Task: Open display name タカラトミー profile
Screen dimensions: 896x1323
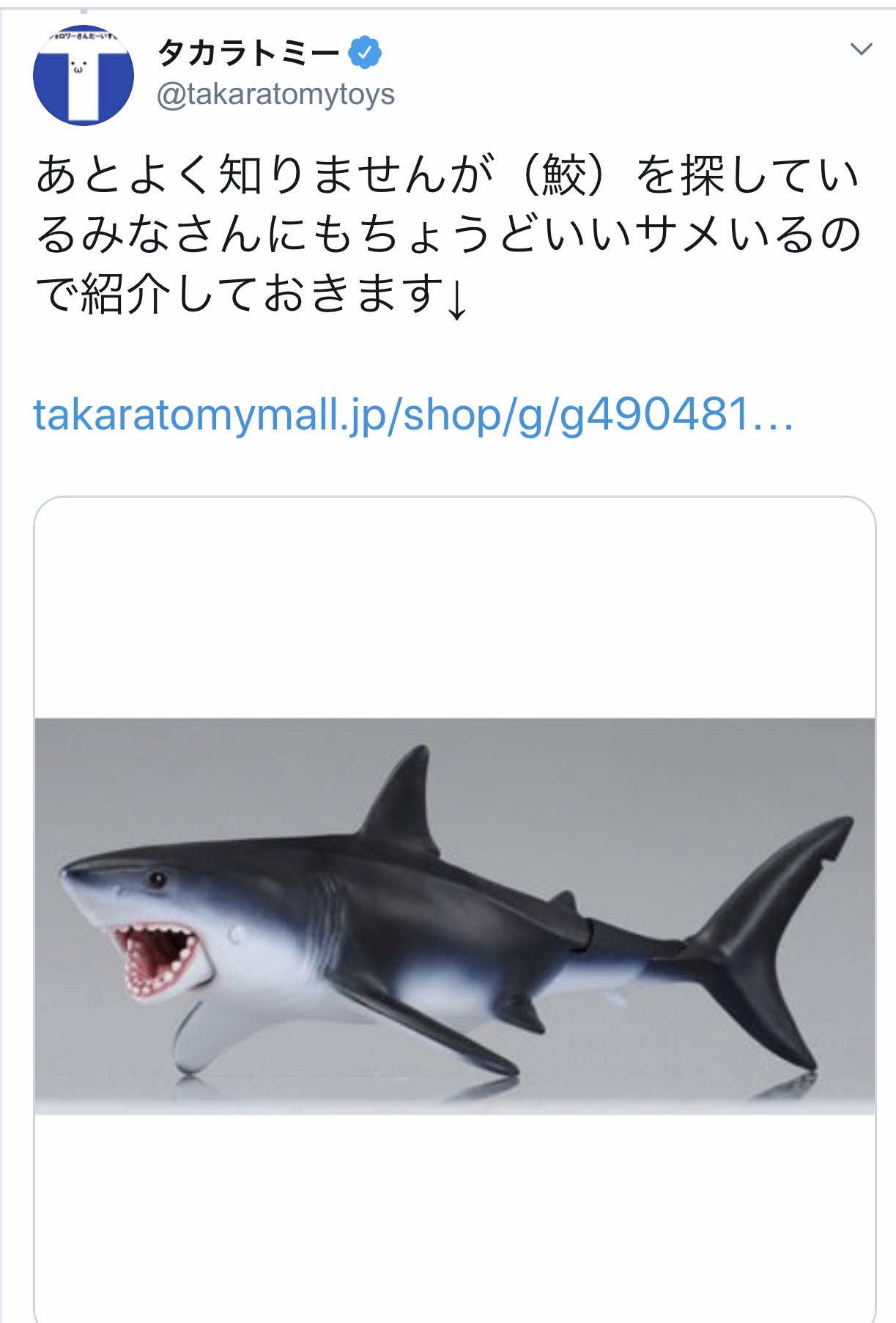Action: point(249,53)
